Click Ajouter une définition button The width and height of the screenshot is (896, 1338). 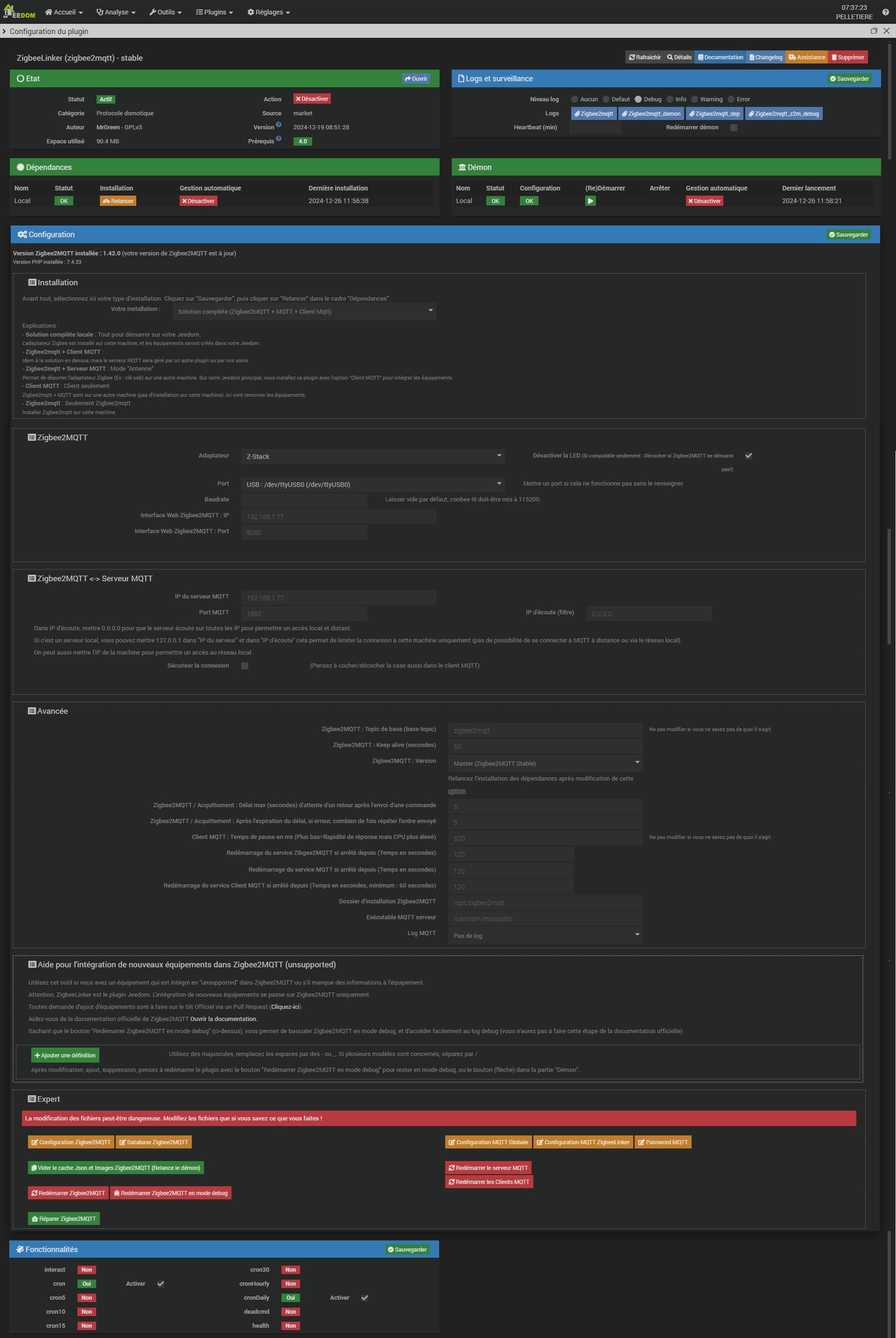coord(65,1055)
